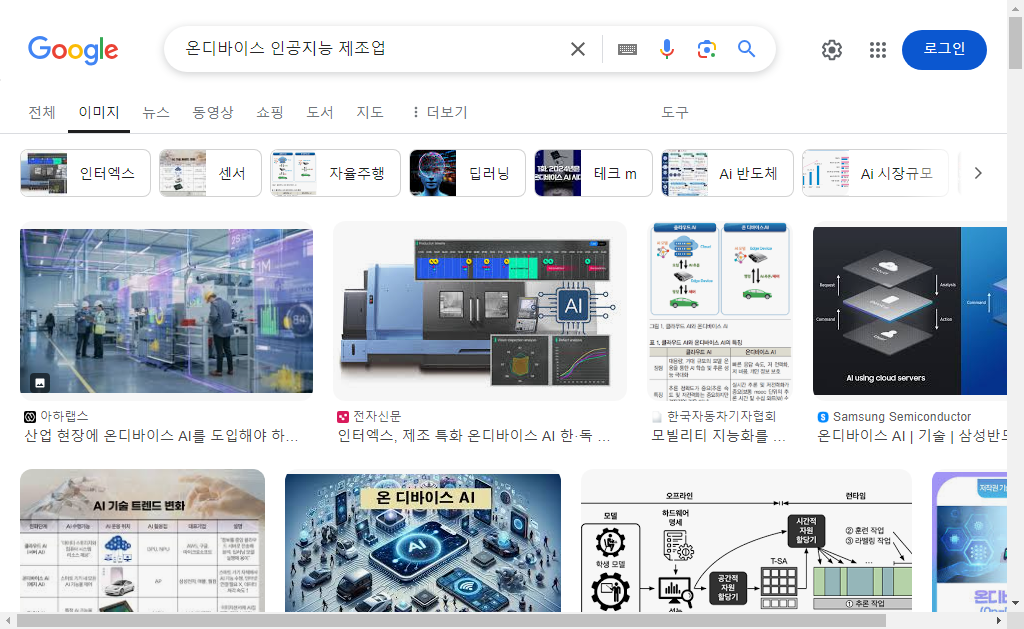Click the scrollbar left arrow
Viewport: 1024px width, 629px height.
8,620
